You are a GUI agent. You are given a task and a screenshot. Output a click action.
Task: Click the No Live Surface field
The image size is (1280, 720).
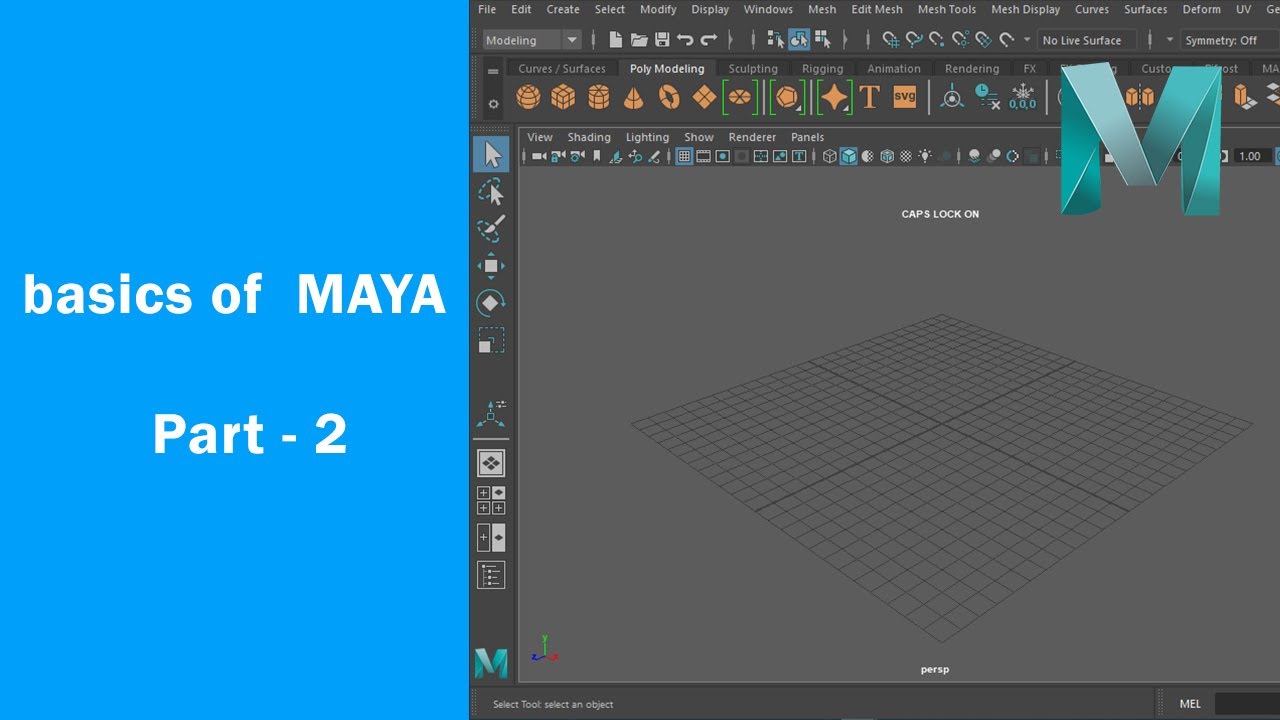click(x=1087, y=40)
